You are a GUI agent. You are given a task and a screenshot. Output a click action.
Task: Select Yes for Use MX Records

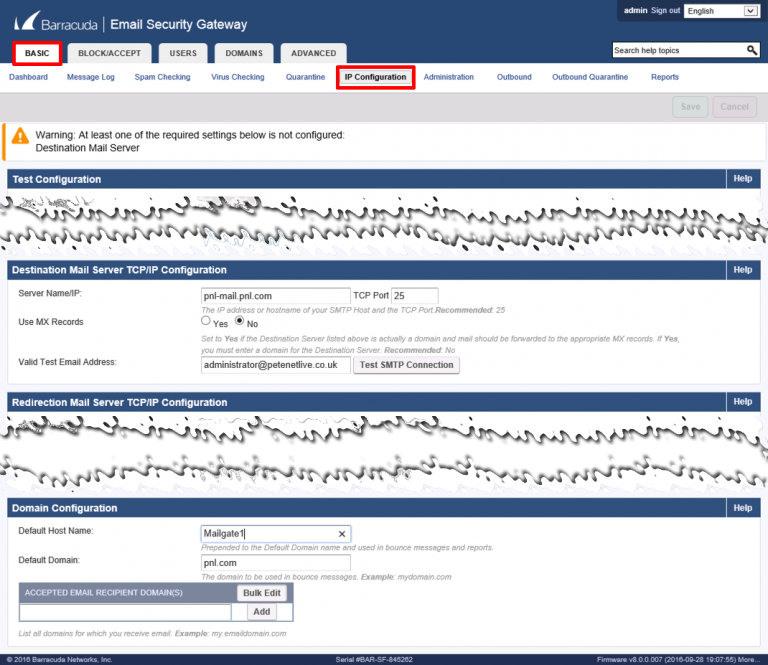coord(206,321)
